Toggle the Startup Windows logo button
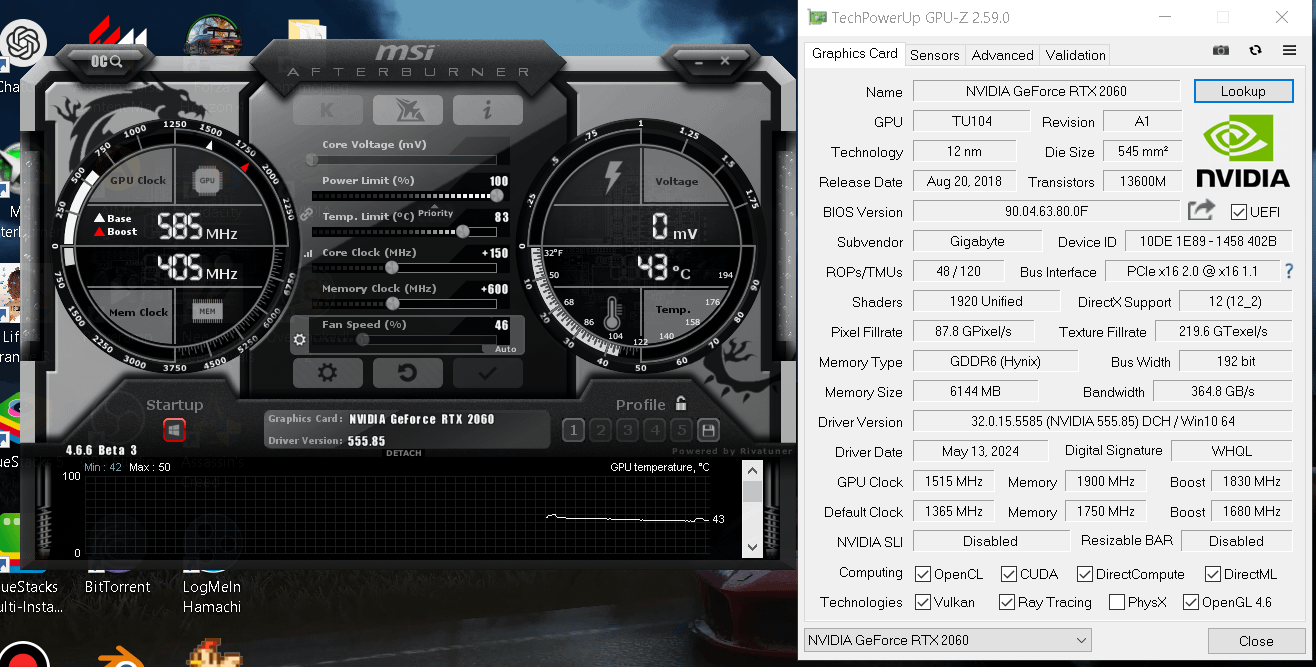1316x667 pixels. pyautogui.click(x=174, y=430)
